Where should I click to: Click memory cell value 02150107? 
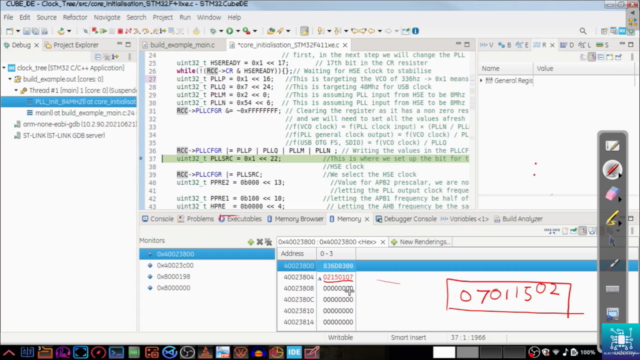338,277
